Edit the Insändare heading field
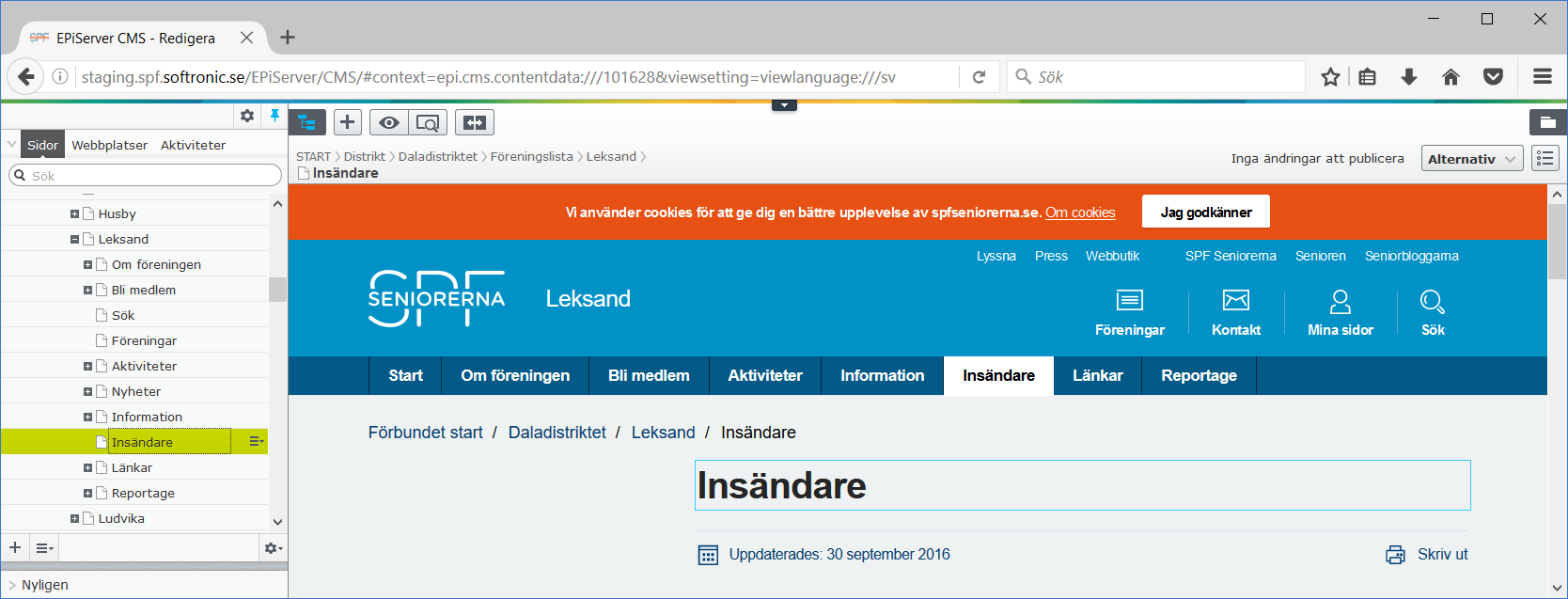 (x=1083, y=485)
